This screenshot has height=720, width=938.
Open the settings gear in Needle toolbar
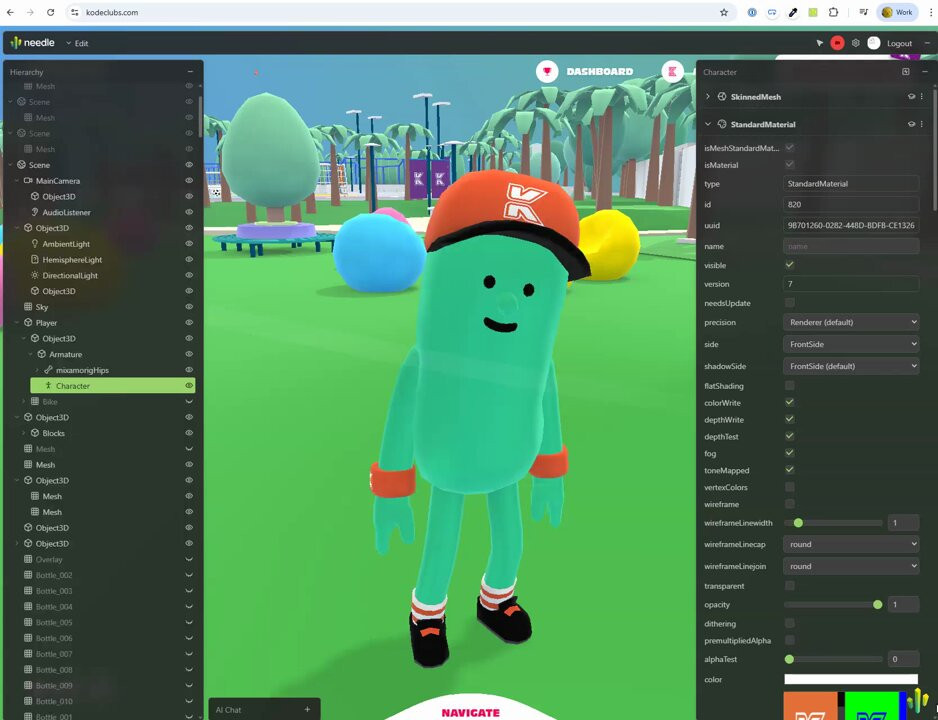coord(855,43)
